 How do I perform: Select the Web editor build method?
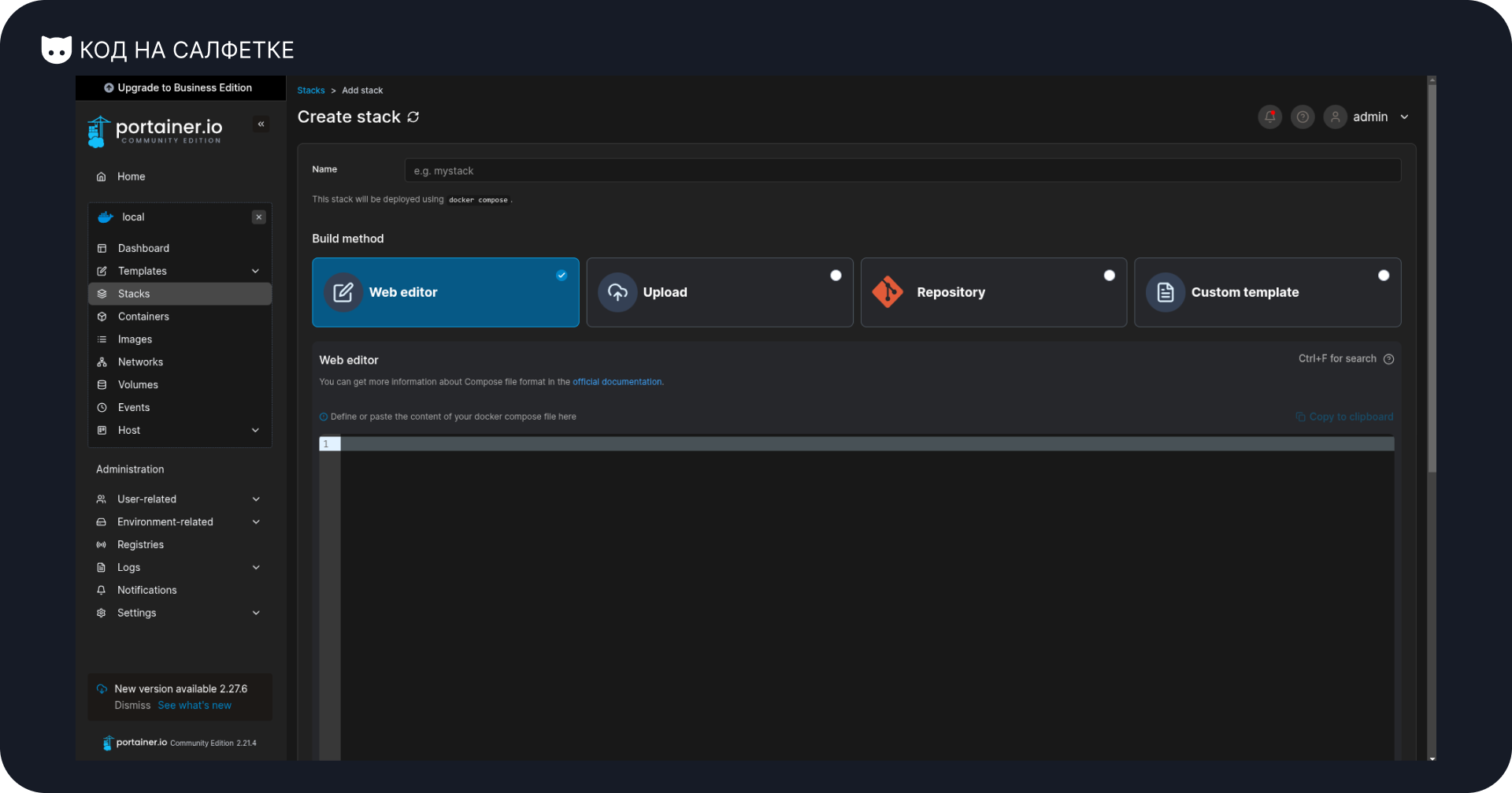coord(446,292)
